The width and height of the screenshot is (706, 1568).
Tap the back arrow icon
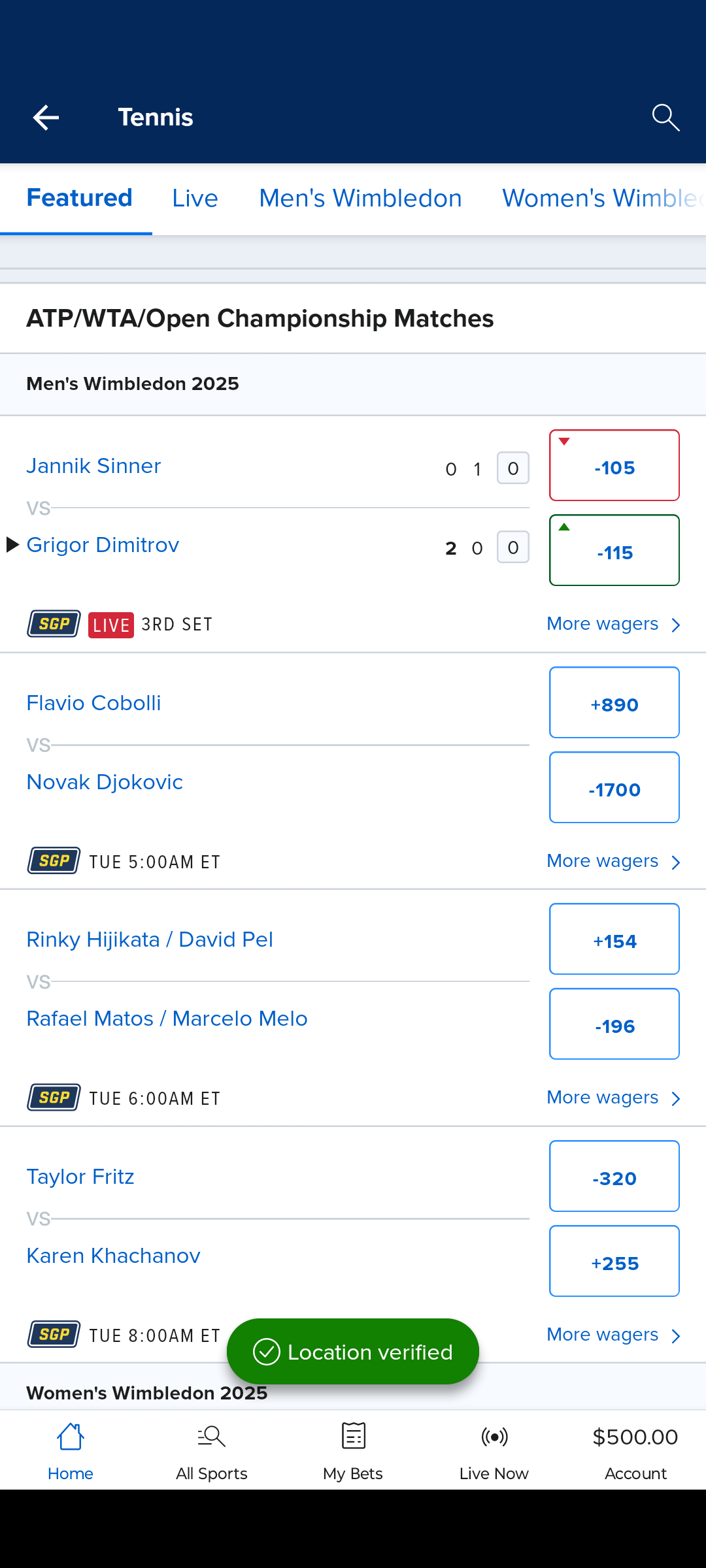point(46,118)
